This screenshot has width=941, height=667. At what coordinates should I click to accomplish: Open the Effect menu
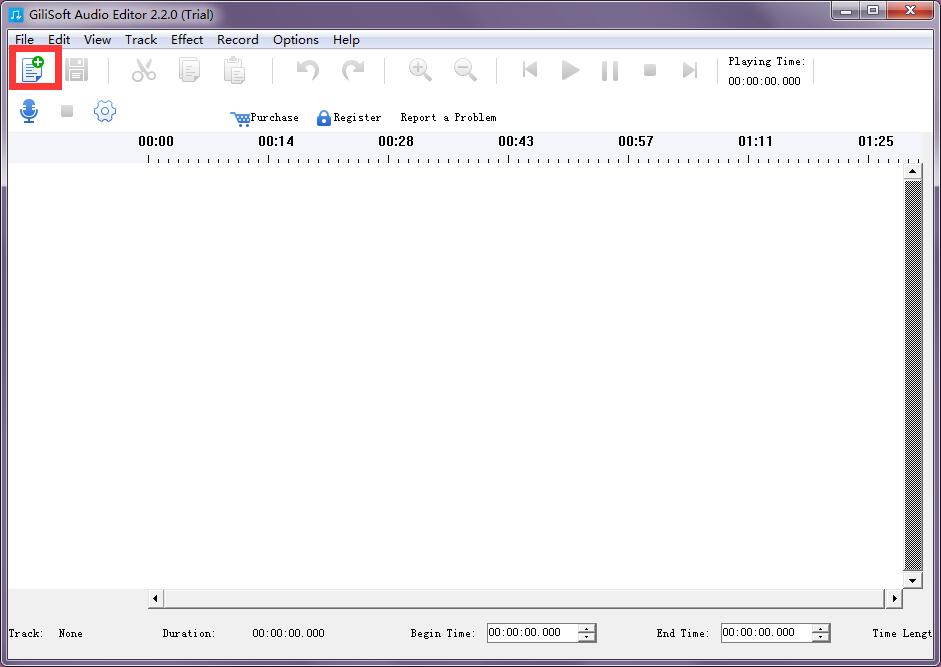click(x=187, y=40)
